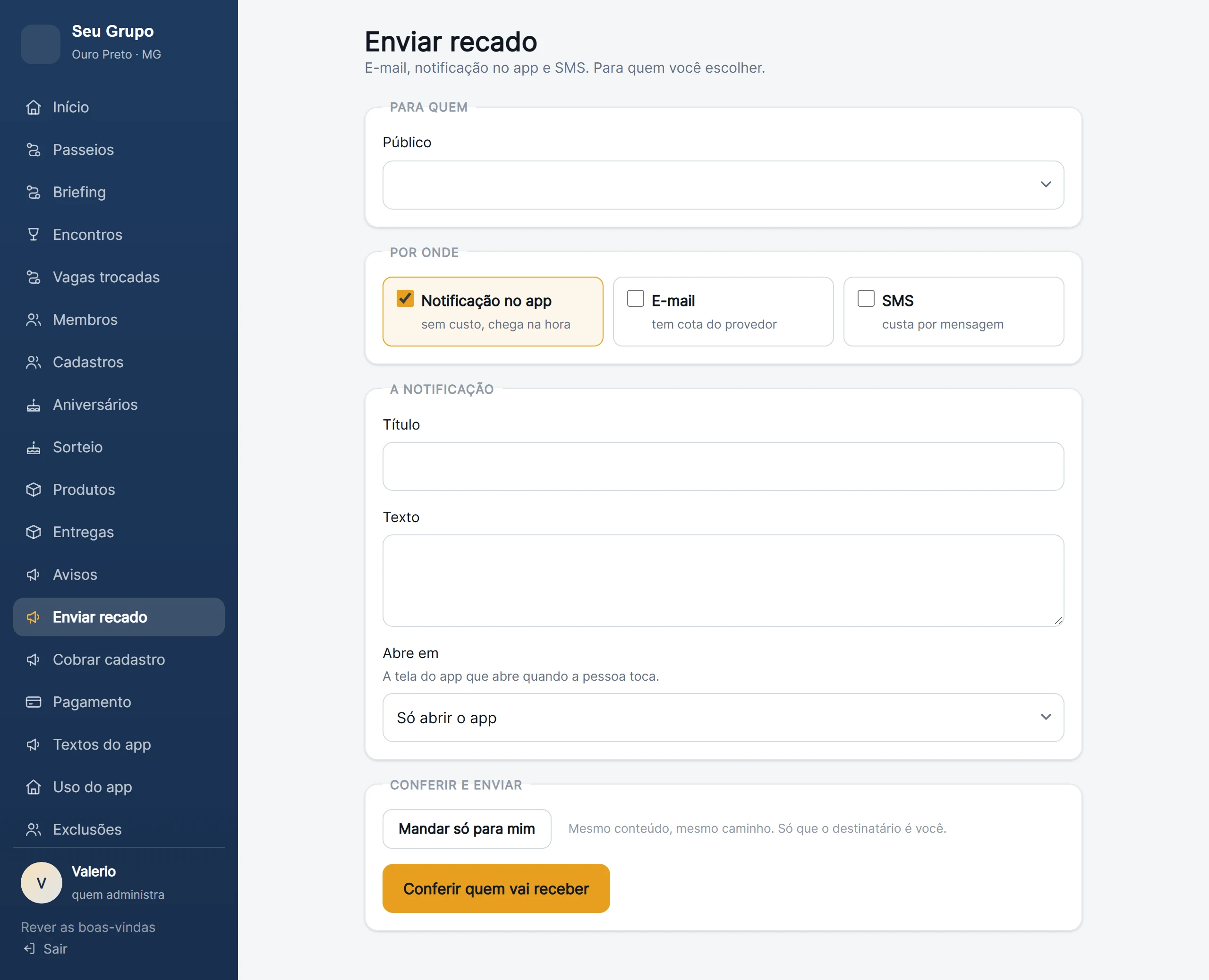Click the Mandar só para mim button
Image resolution: width=1209 pixels, height=980 pixels.
pos(467,829)
